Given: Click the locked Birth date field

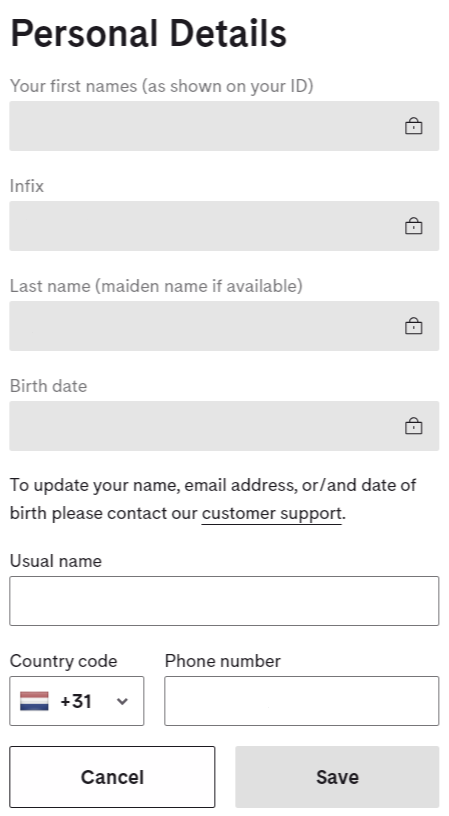Looking at the screenshot, I should tap(224, 426).
